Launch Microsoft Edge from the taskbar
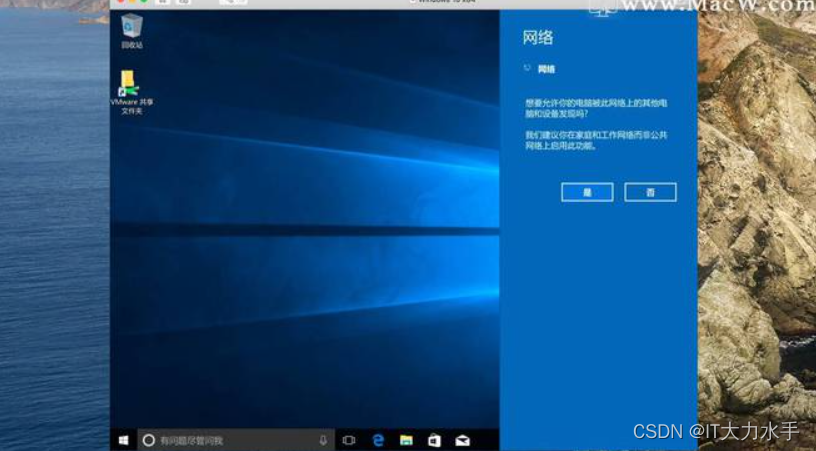 pyautogui.click(x=378, y=441)
